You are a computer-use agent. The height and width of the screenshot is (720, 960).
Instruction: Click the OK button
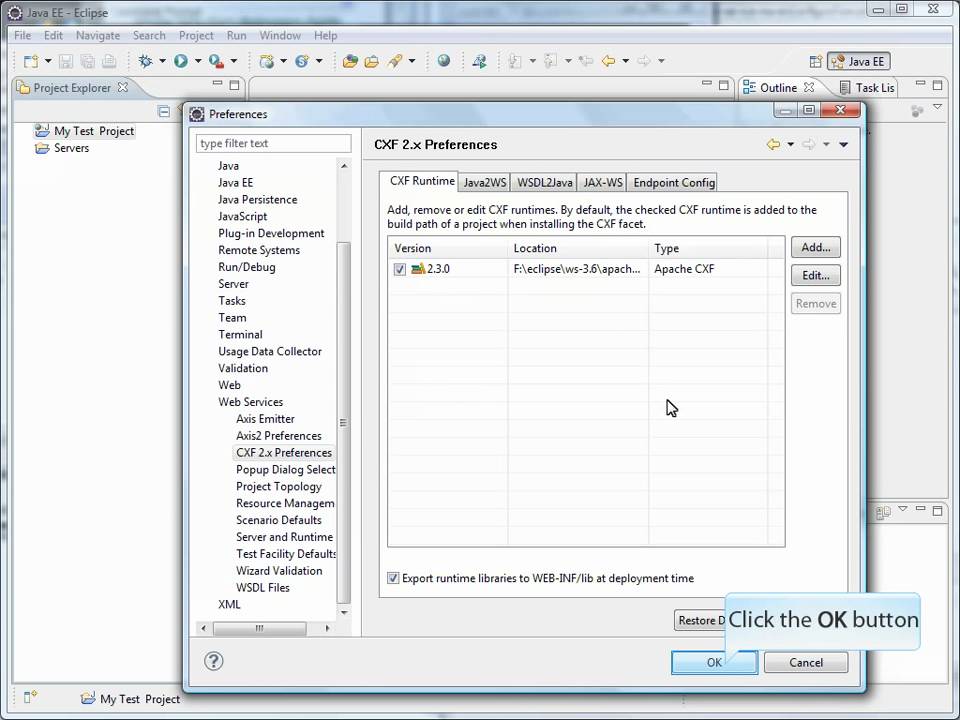[x=714, y=662]
